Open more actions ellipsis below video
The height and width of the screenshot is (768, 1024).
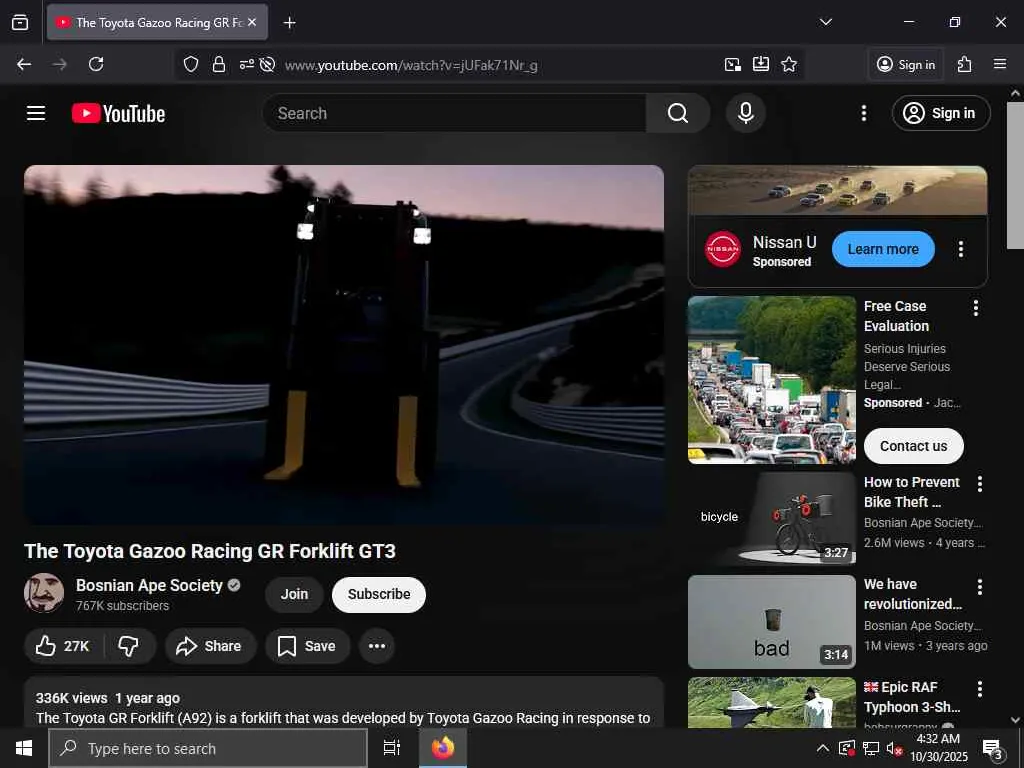(377, 646)
